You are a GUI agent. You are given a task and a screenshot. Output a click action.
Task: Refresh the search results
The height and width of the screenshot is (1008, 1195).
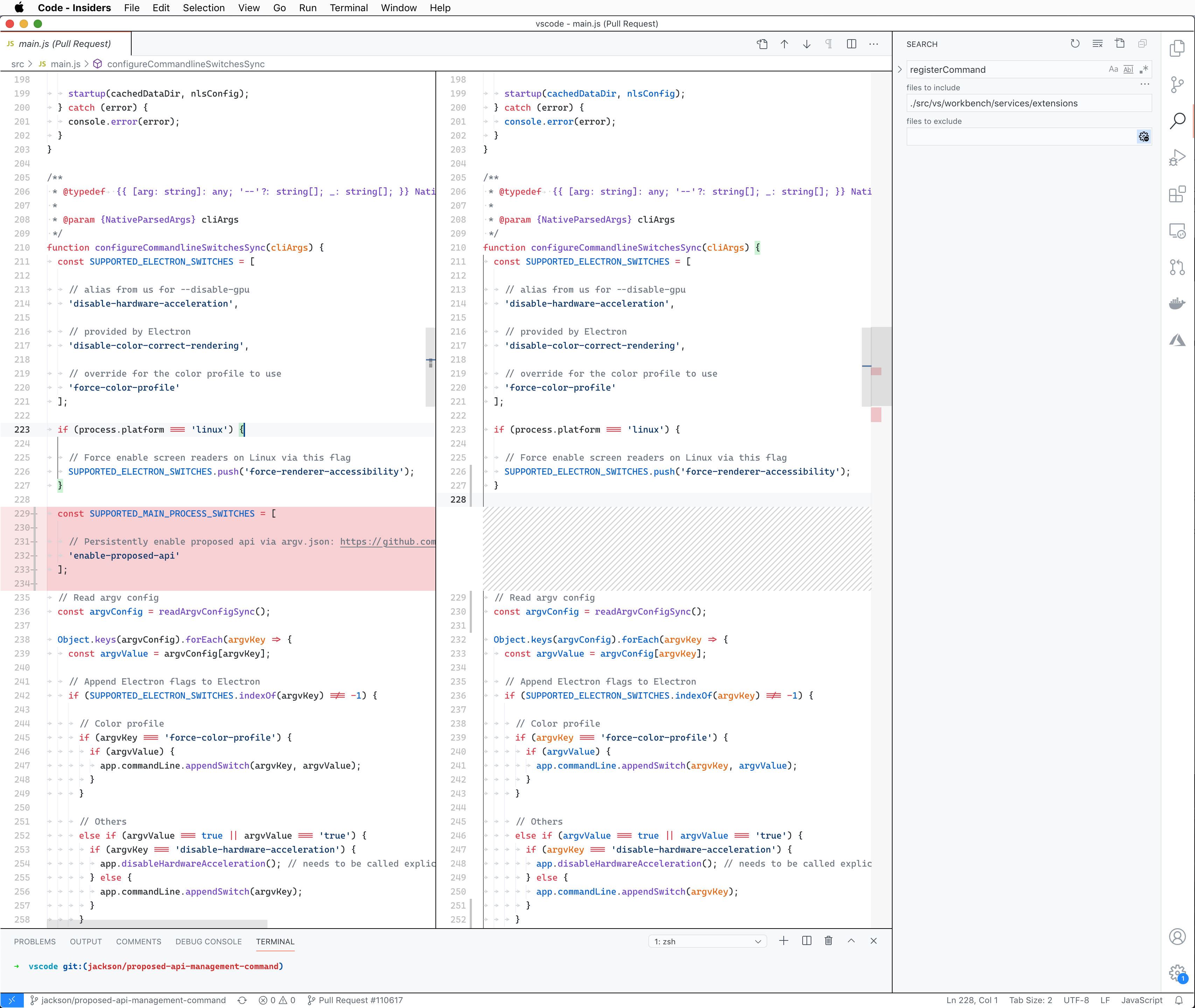[x=1075, y=43]
